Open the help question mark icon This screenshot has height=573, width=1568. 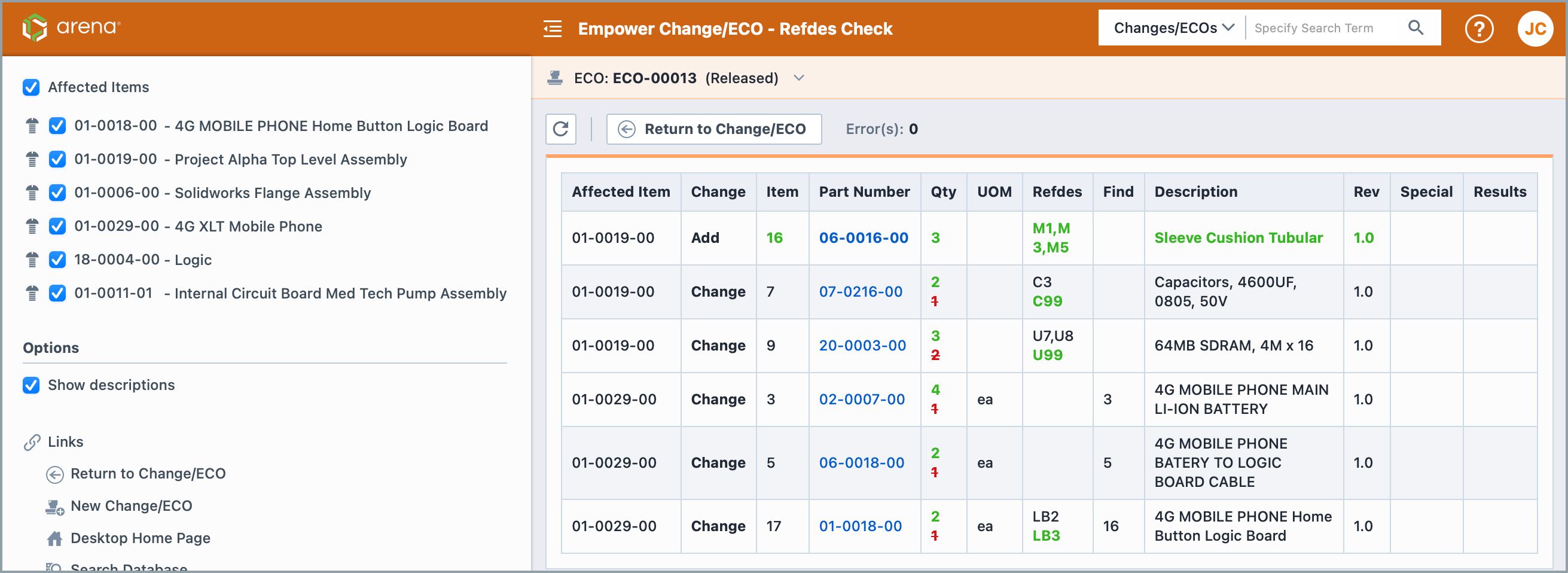(x=1478, y=29)
